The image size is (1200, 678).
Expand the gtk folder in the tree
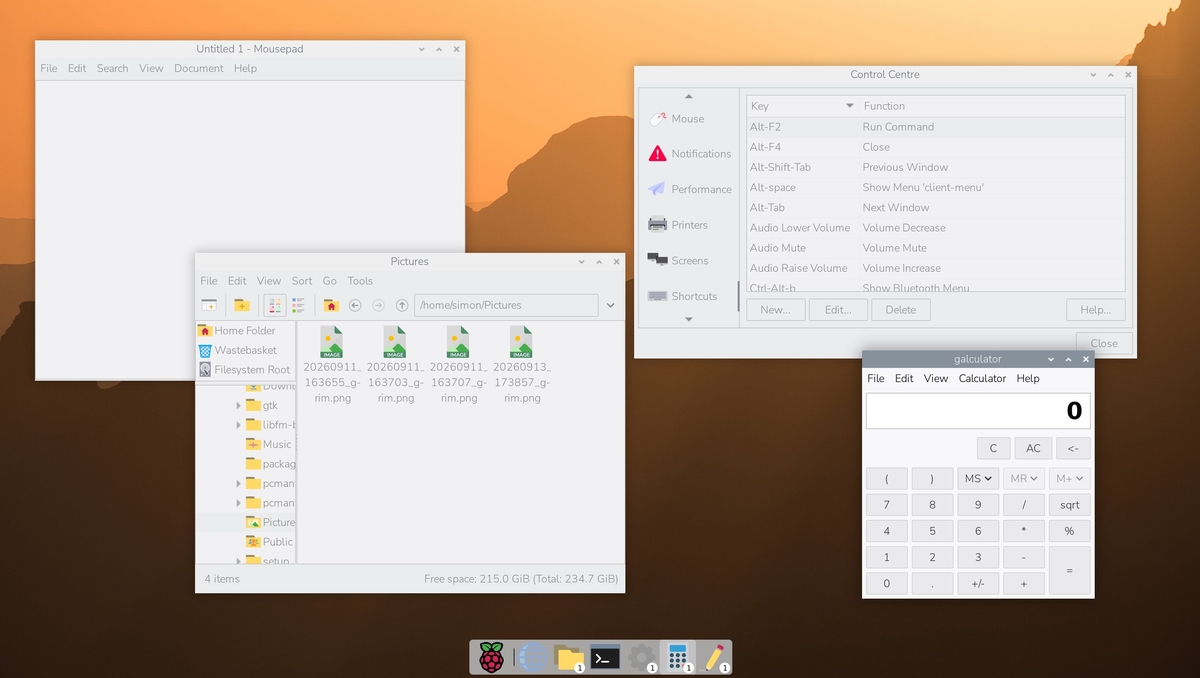point(239,405)
